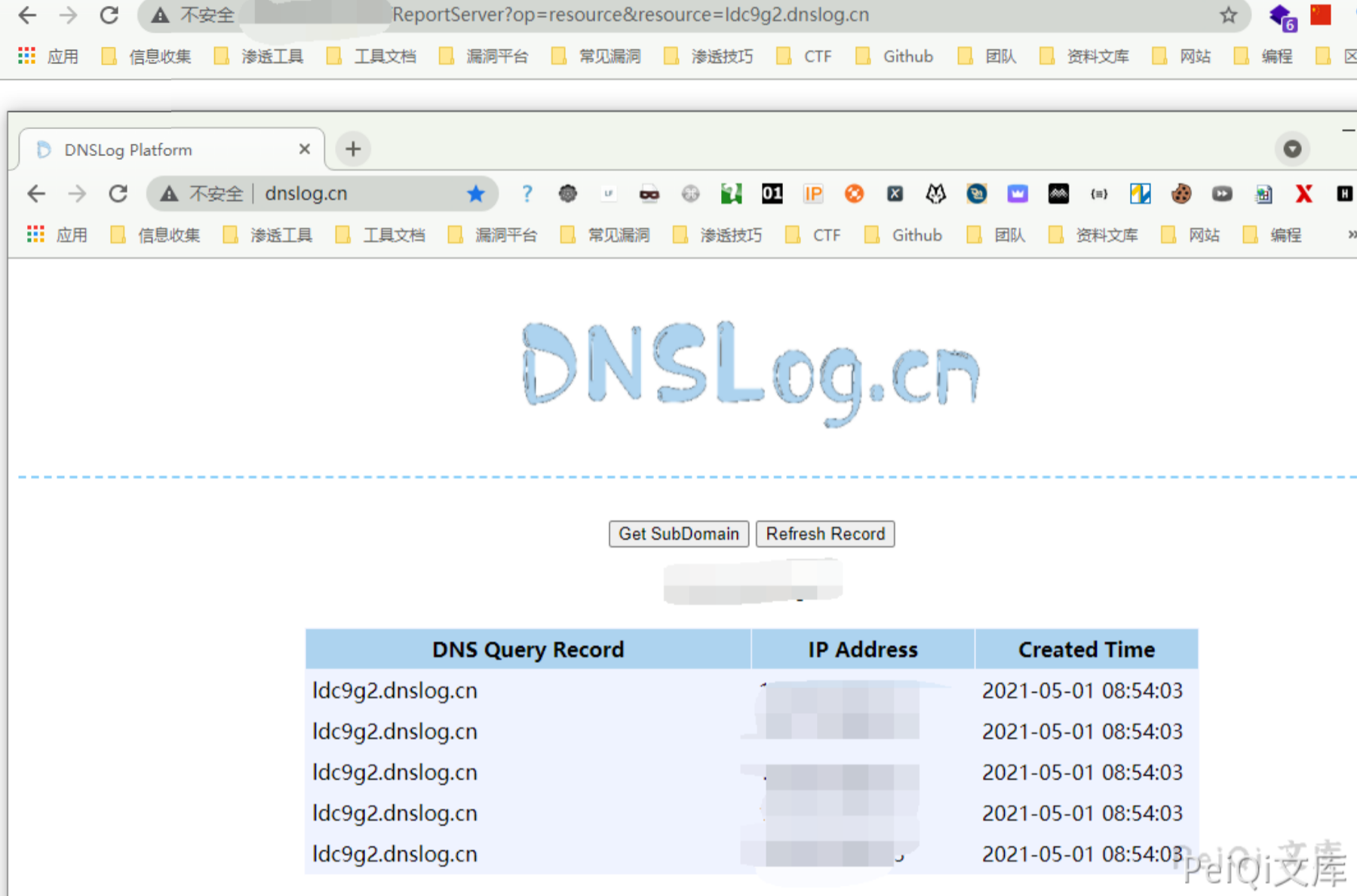Viewport: 1357px width, 896px height.
Task: Close the DNSLog Platform tab
Action: [x=305, y=149]
